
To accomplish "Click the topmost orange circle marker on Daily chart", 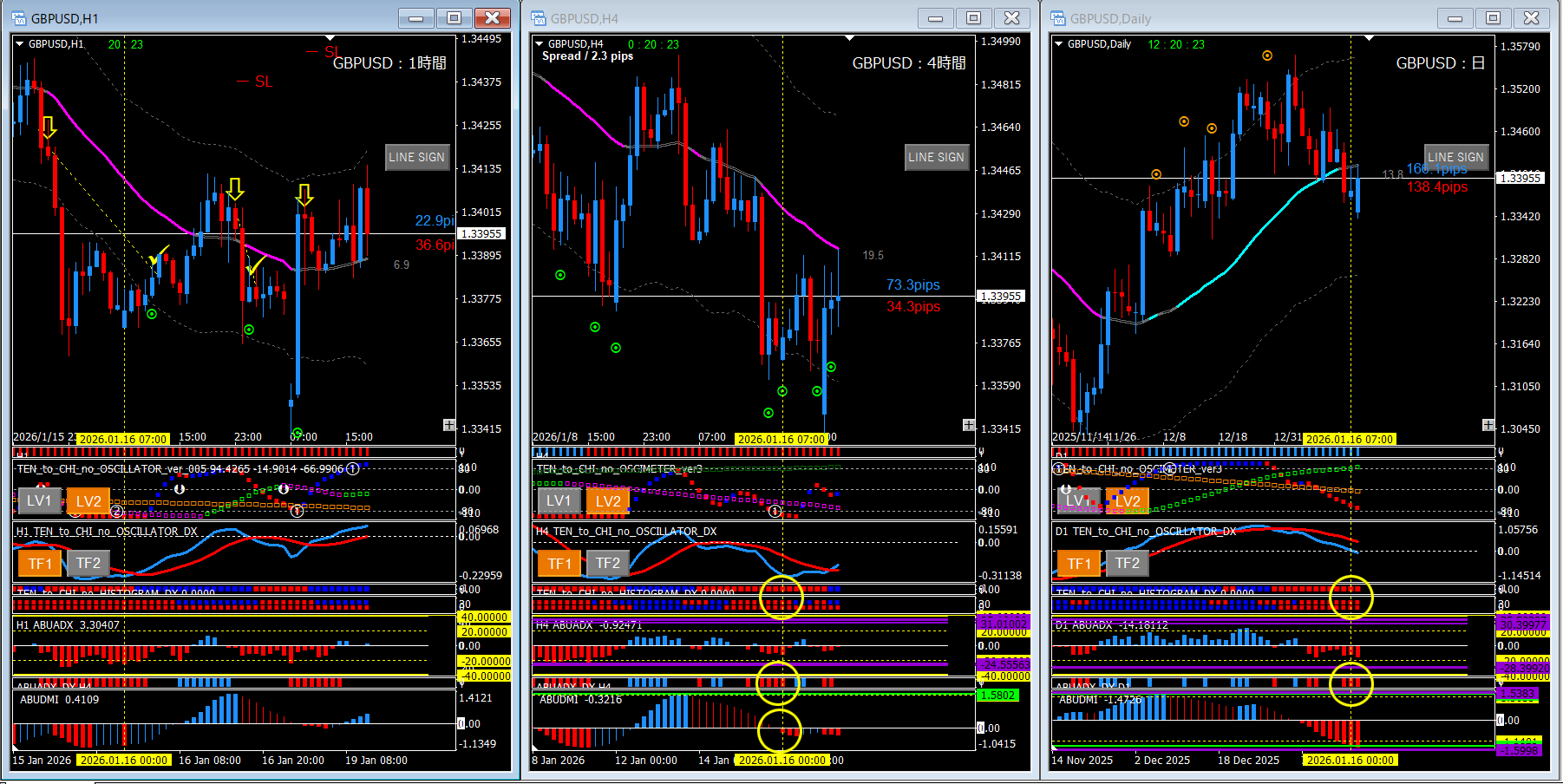I will [1267, 56].
